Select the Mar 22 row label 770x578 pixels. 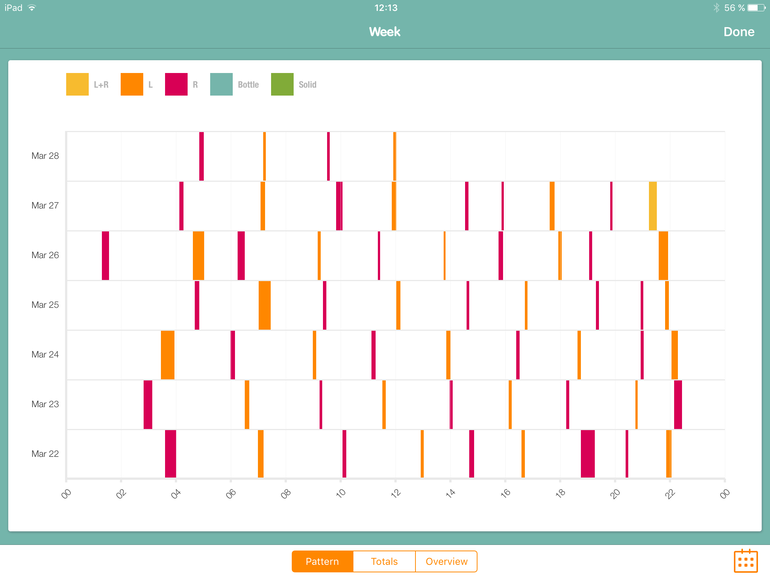tap(45, 454)
